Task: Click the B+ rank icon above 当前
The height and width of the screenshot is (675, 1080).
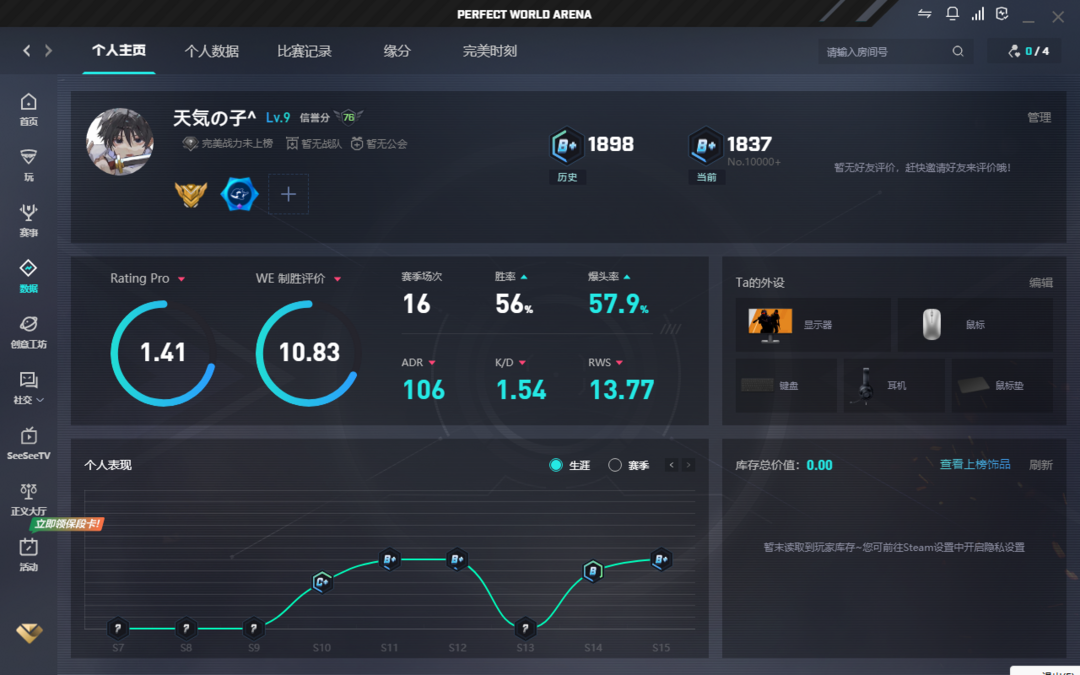Action: pyautogui.click(x=705, y=145)
